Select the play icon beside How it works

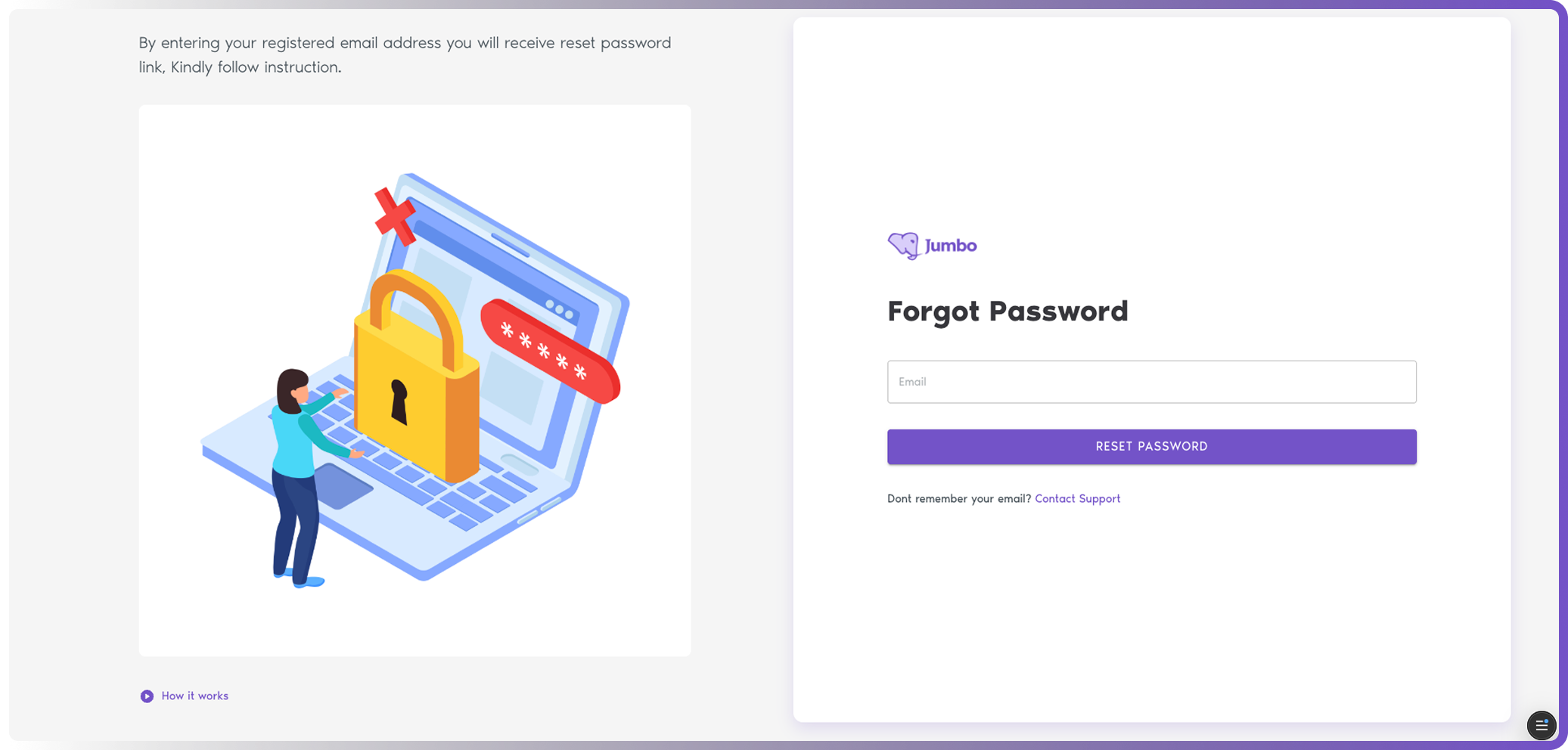pyautogui.click(x=147, y=696)
